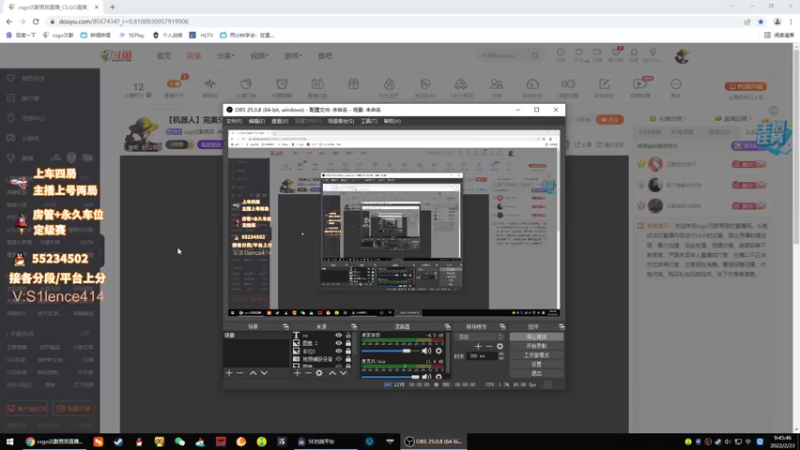This screenshot has width=800, height=450.
Task: Open the OBS transition type dropdown
Action: pyautogui.click(x=480, y=337)
